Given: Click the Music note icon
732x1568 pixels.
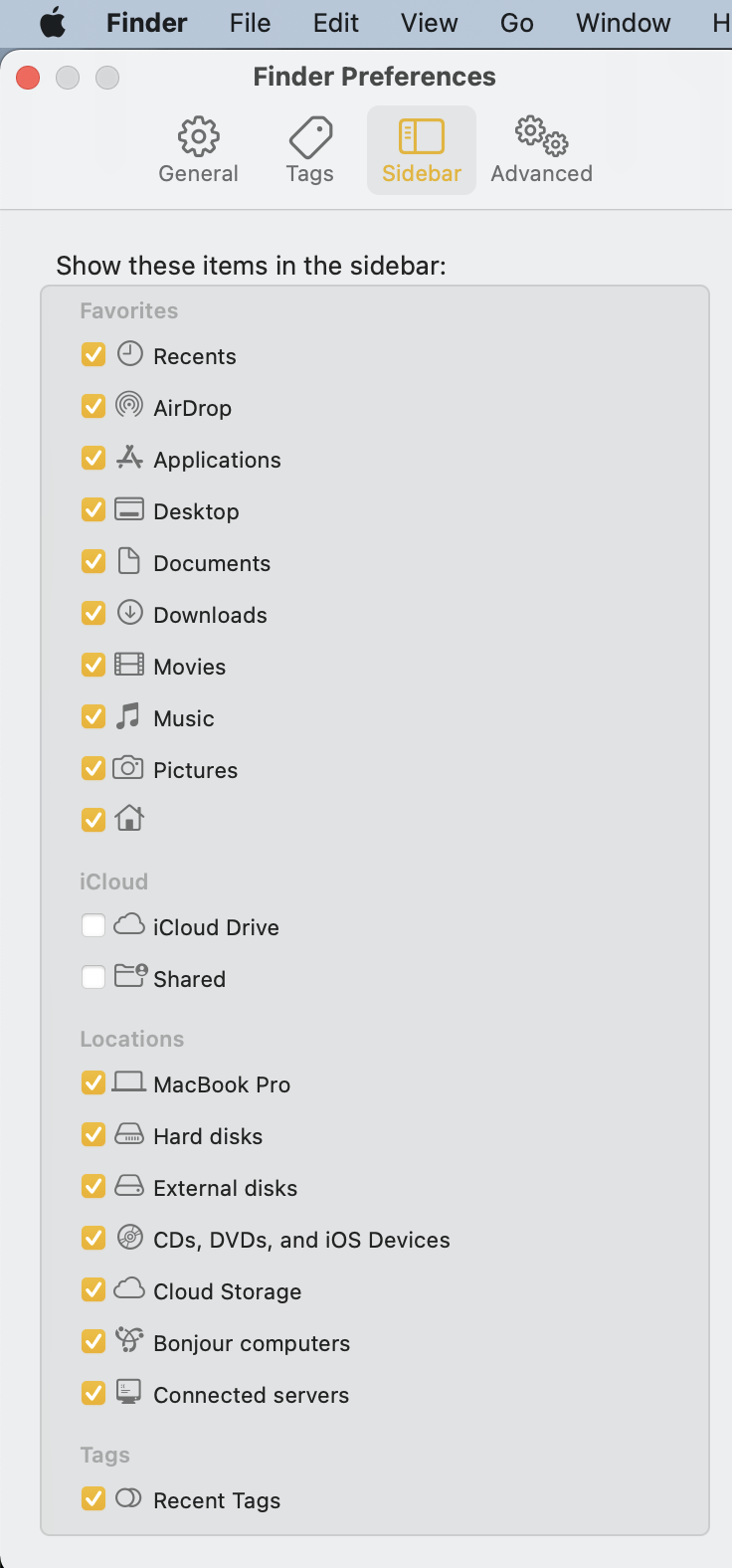Looking at the screenshot, I should pos(128,716).
